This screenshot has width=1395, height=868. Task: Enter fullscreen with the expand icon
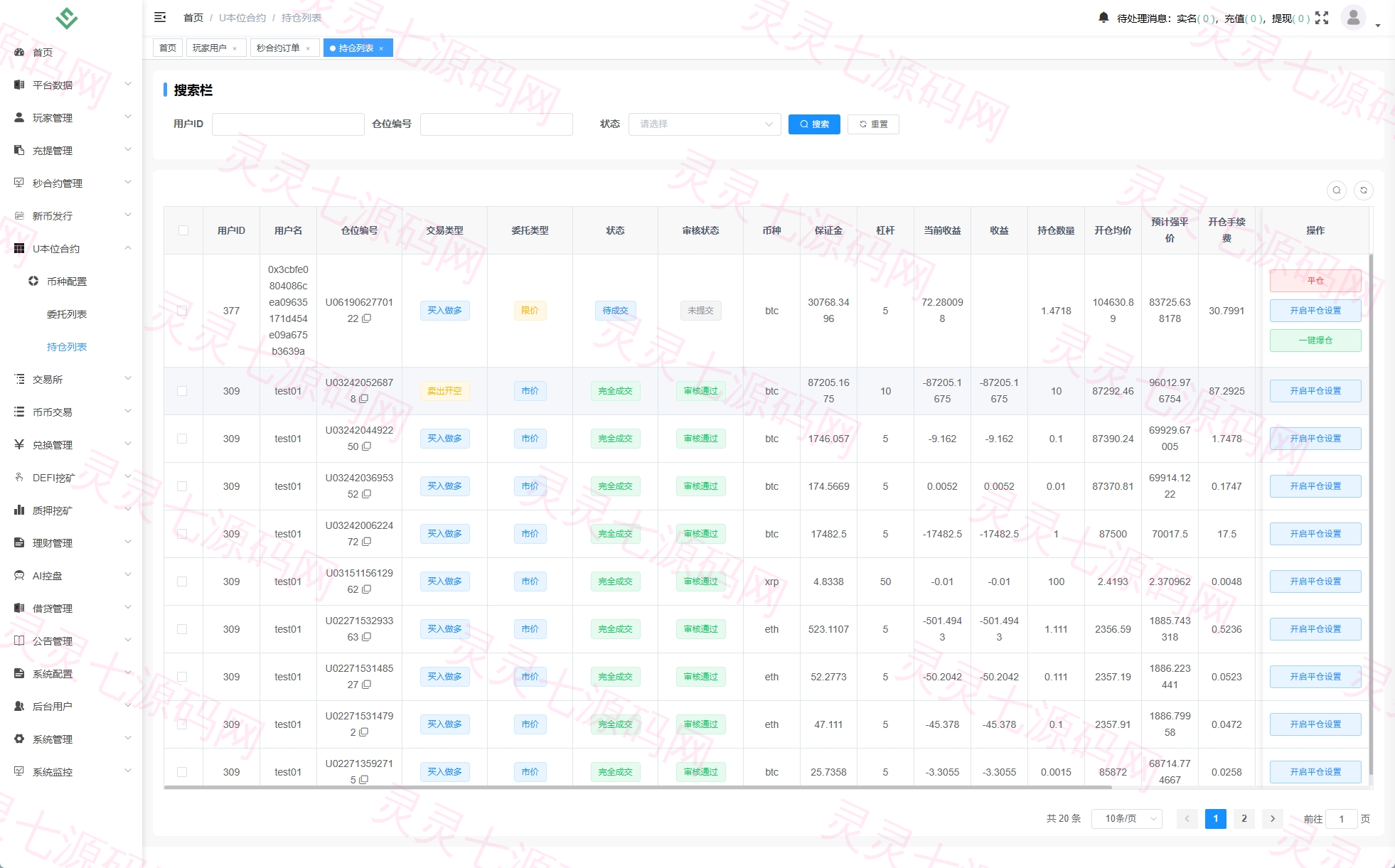point(1322,18)
